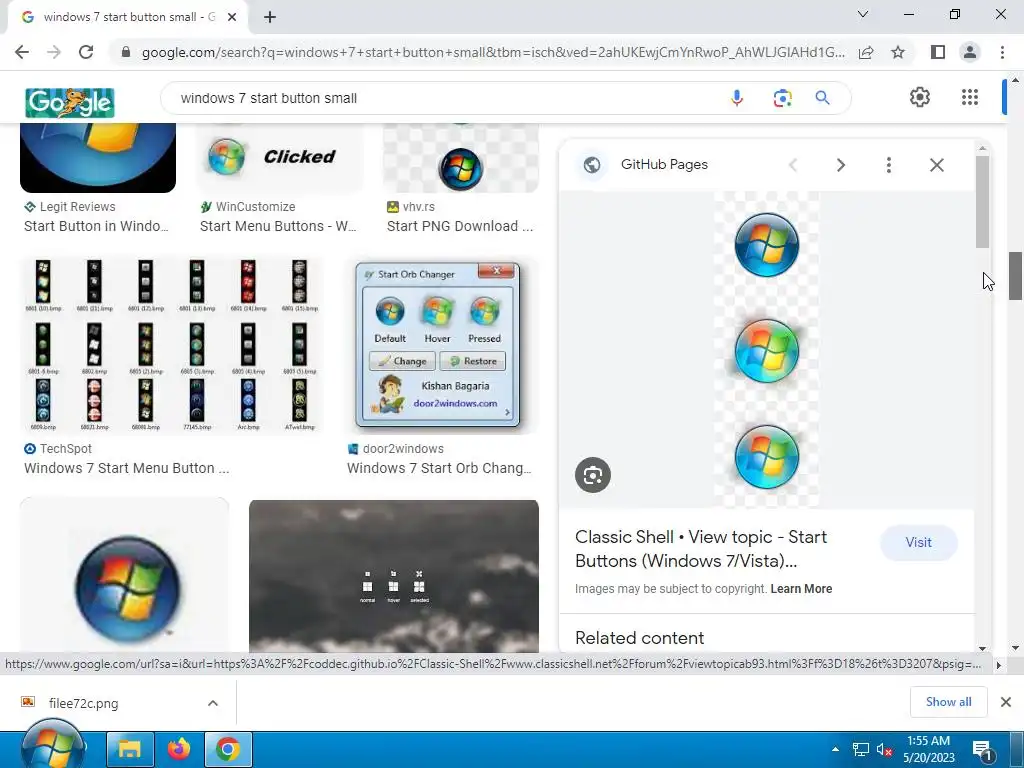Open Google quick settings gear

point(920,97)
